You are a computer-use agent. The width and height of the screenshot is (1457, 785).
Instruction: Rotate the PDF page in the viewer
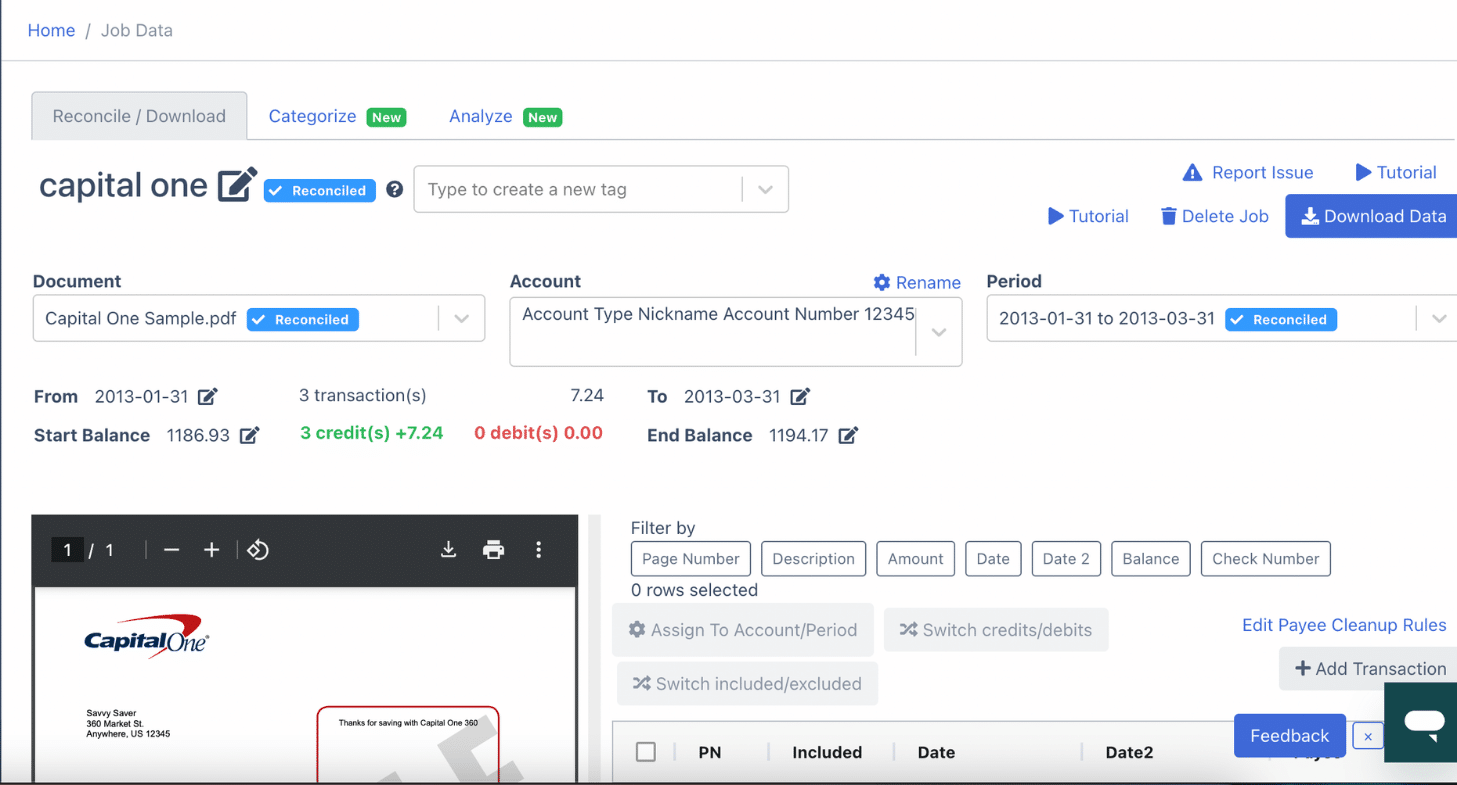[x=258, y=549]
